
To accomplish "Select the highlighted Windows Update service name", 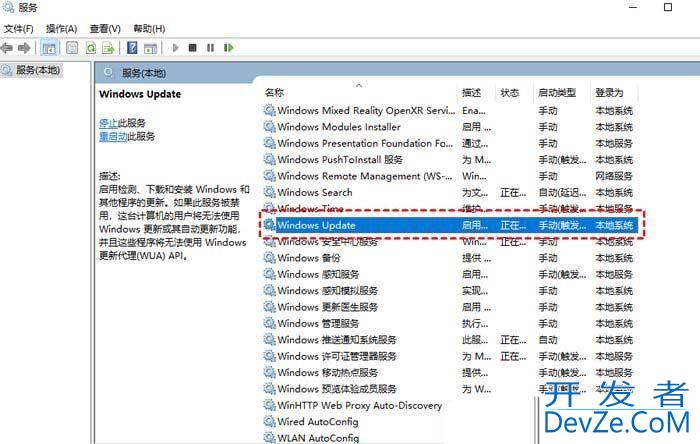I will (x=316, y=225).
